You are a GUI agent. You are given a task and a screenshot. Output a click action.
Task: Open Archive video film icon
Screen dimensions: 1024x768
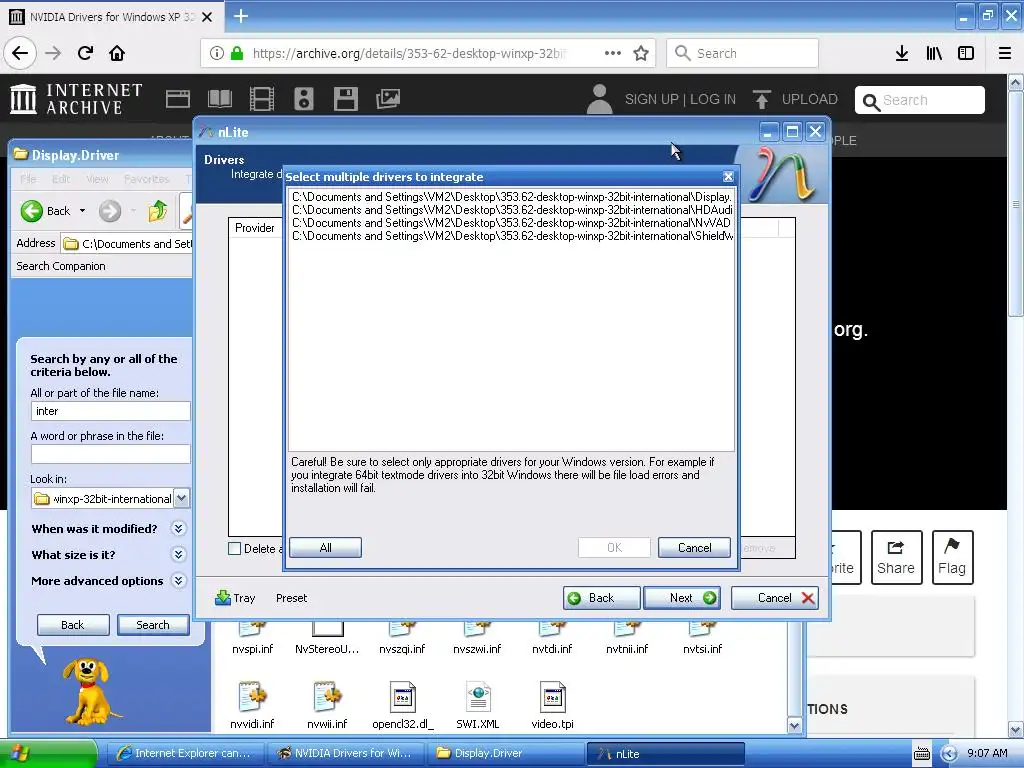262,99
